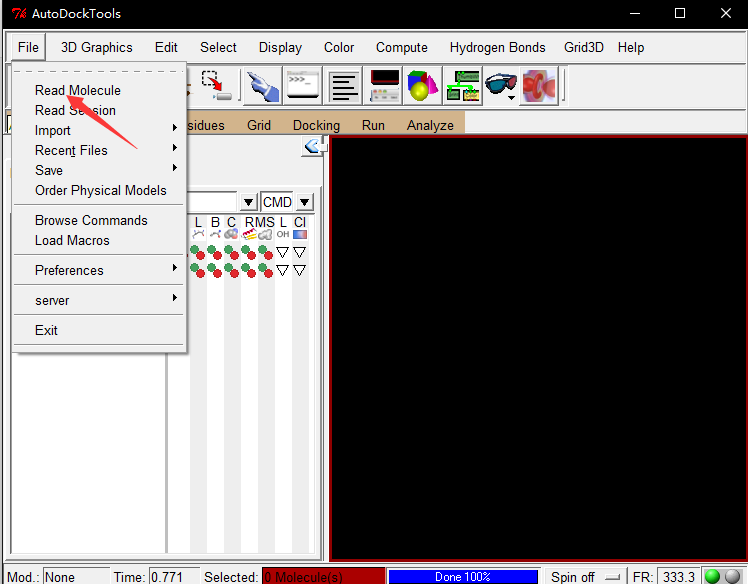
Task: Open the 3D Graphics menu
Action: [96, 47]
